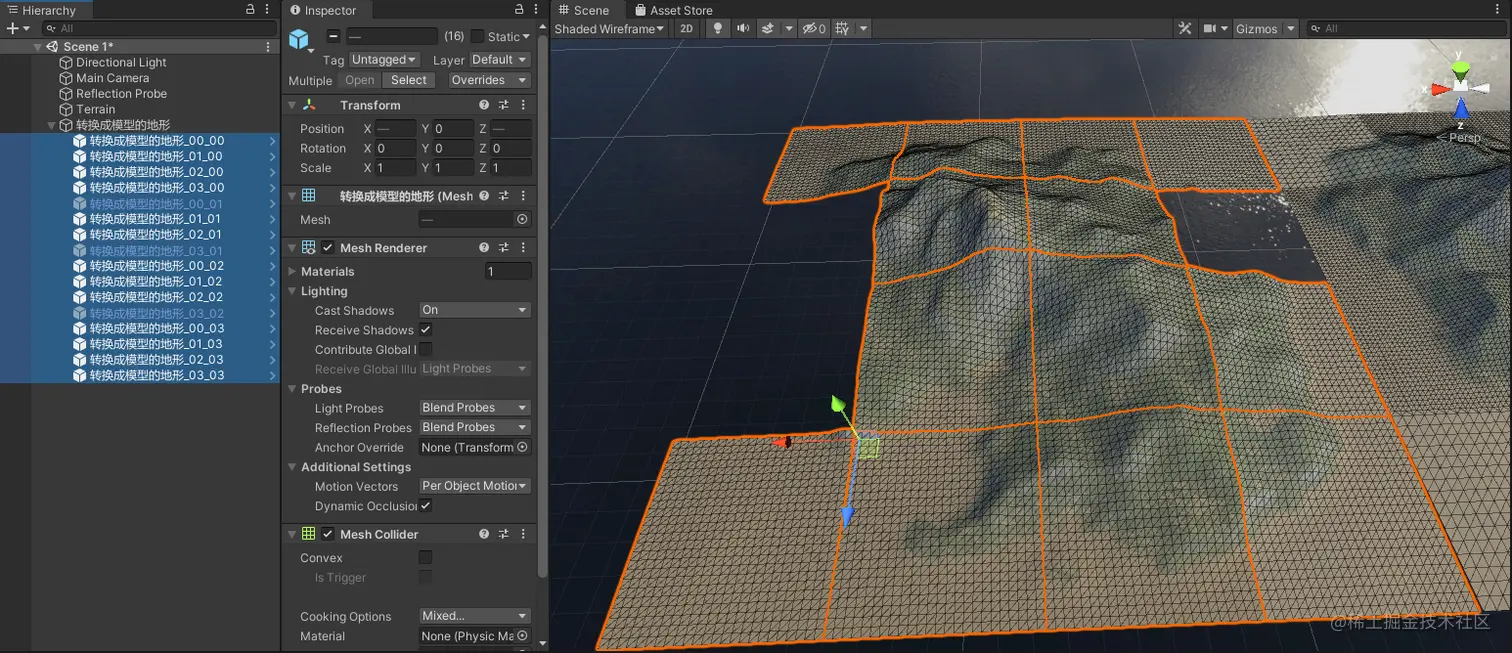Open Mesh Collider more options menu
1512x653 pixels.
point(523,535)
